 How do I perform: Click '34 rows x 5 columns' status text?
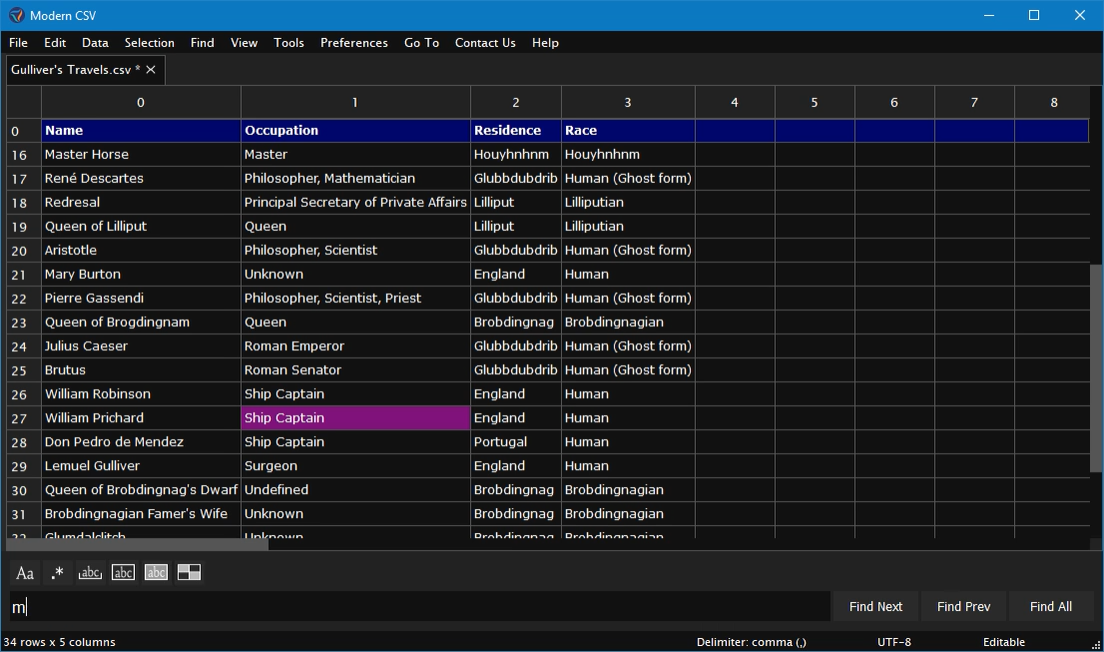59,642
